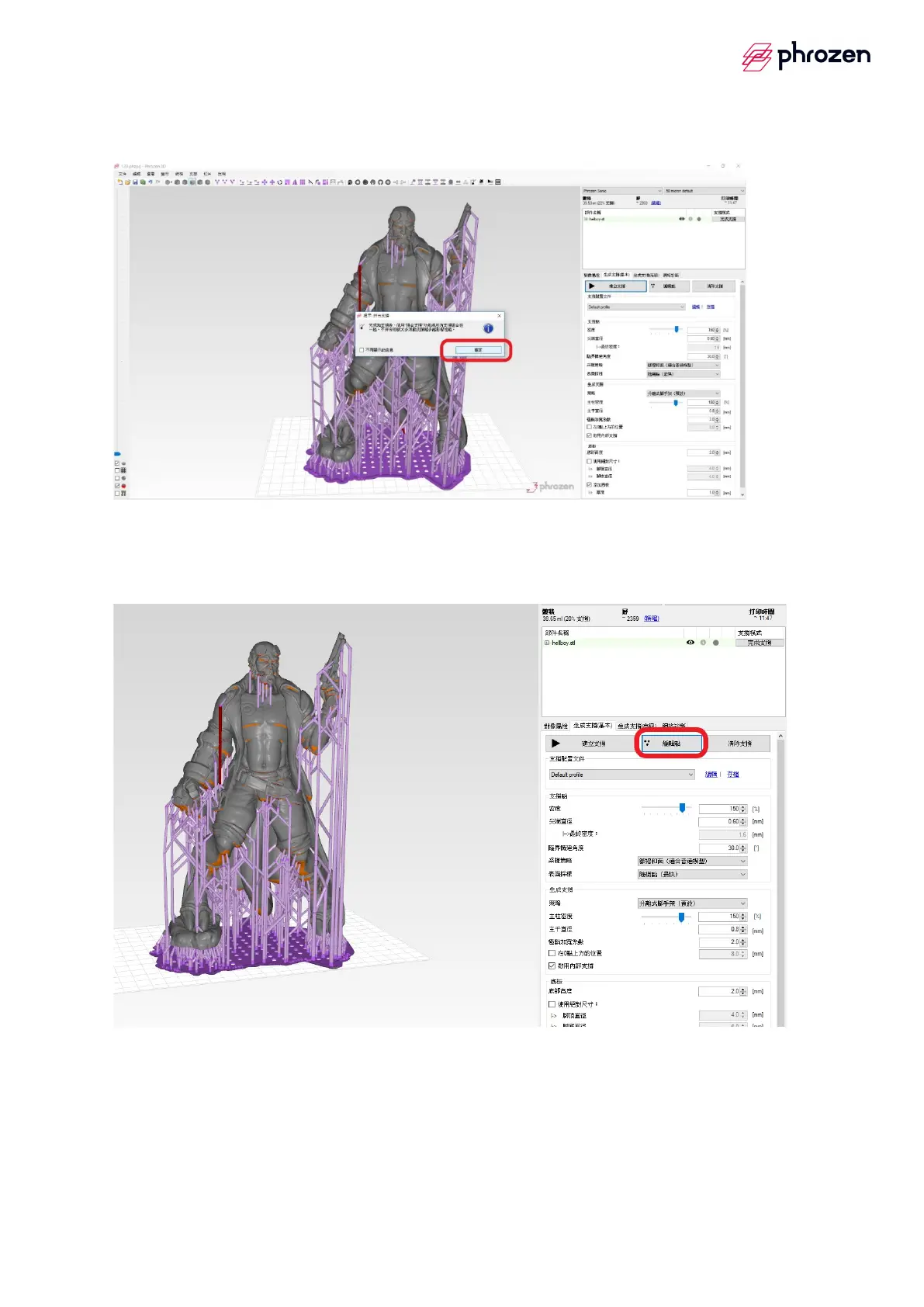This screenshot has width=924, height=1307.
Task: Switch to the 對象屬性 tab in enlarged panel
Action: (x=555, y=726)
